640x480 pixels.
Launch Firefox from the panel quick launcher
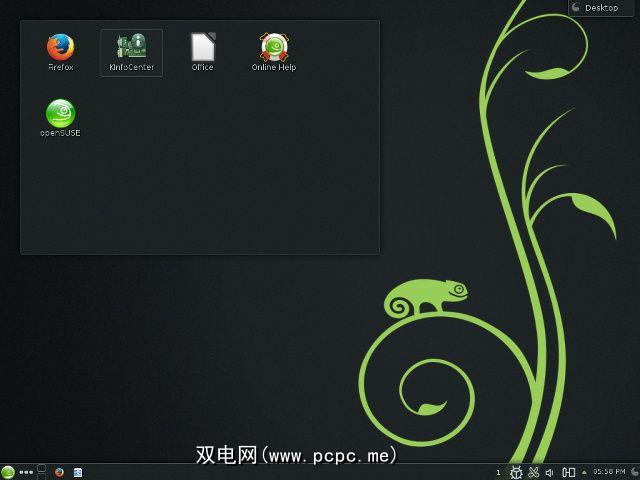tap(59, 473)
